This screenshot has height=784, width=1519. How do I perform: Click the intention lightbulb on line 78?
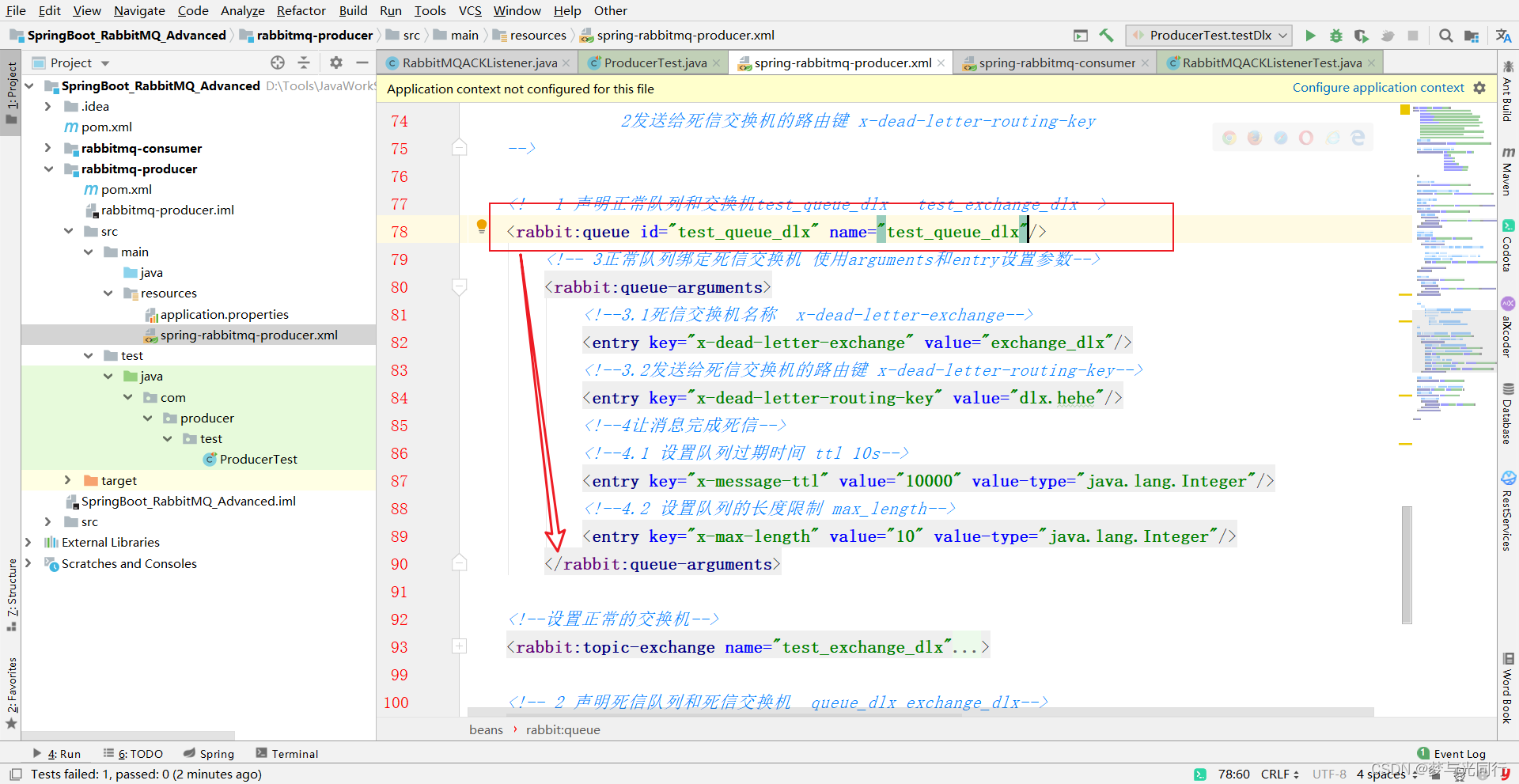[481, 226]
